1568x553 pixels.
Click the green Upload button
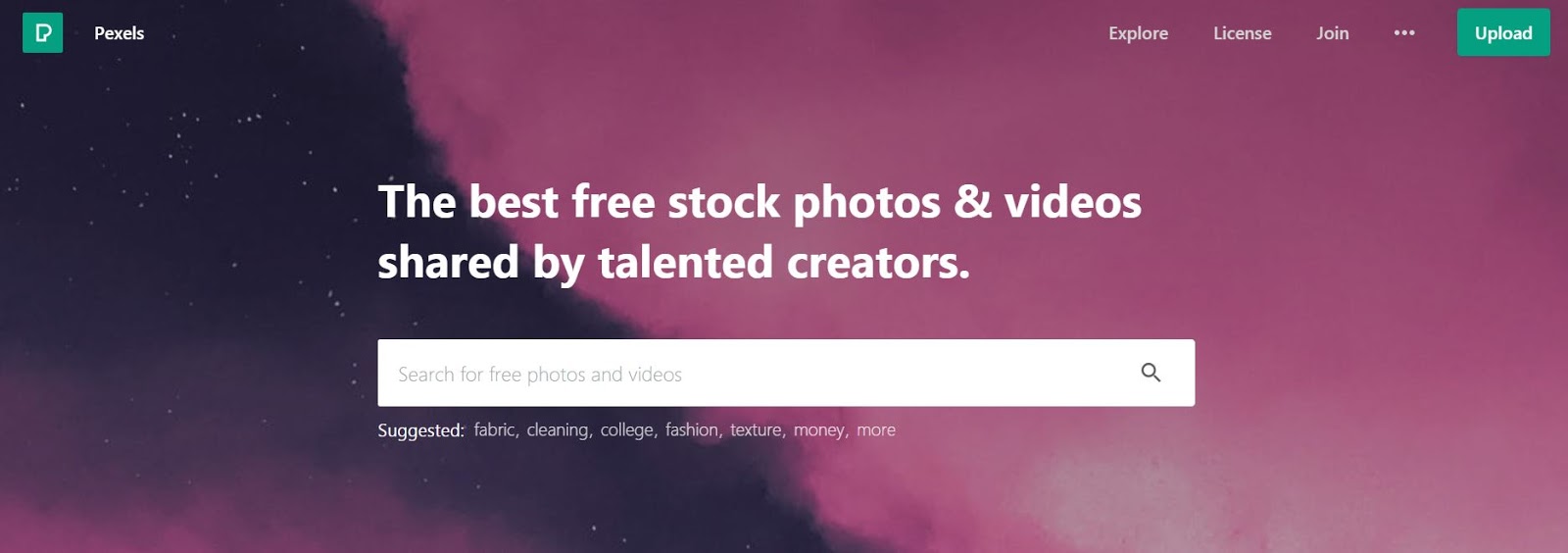click(x=1503, y=32)
